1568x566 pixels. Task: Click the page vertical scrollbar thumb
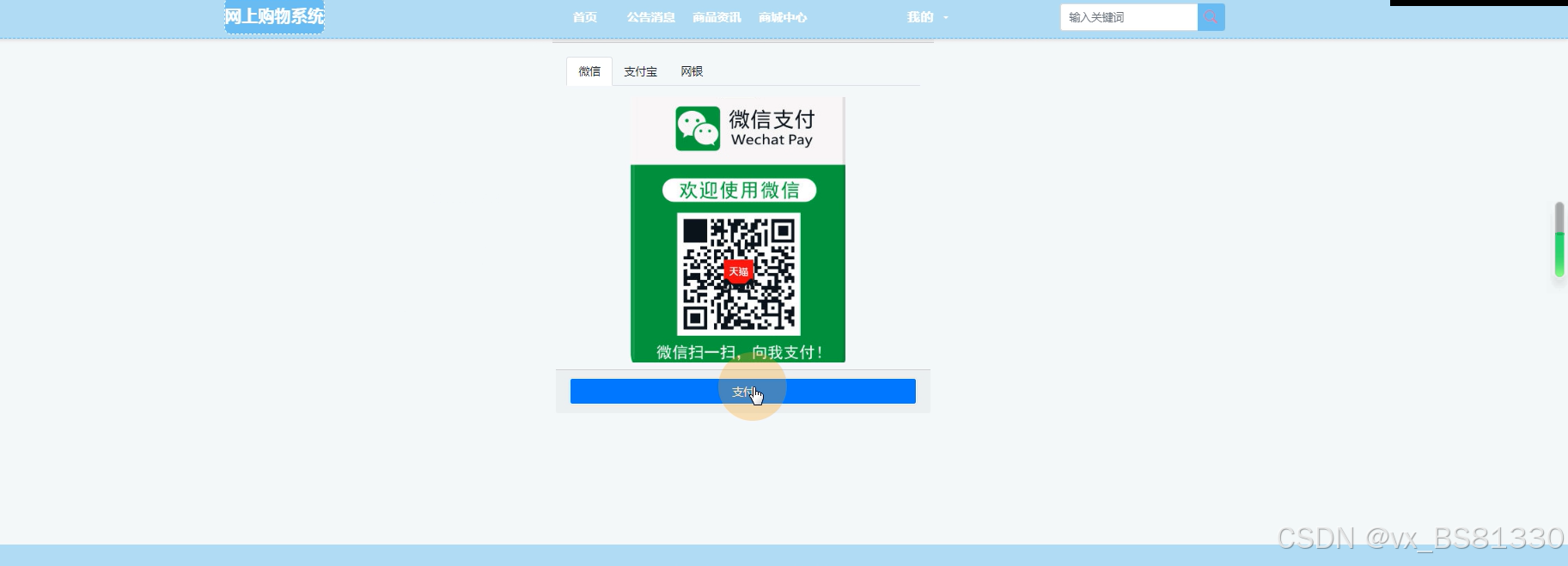pyautogui.click(x=1559, y=240)
